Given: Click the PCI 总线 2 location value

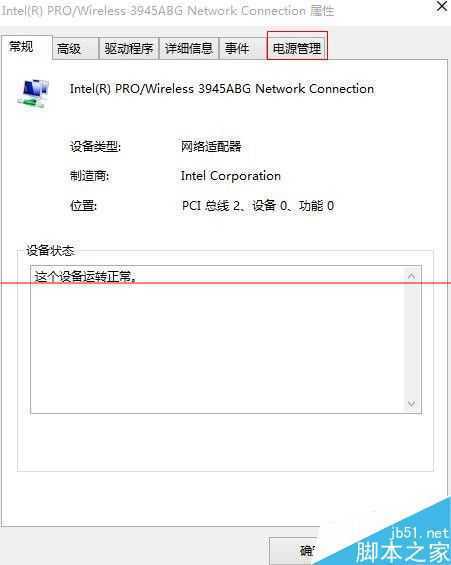Looking at the screenshot, I should coord(258,206).
